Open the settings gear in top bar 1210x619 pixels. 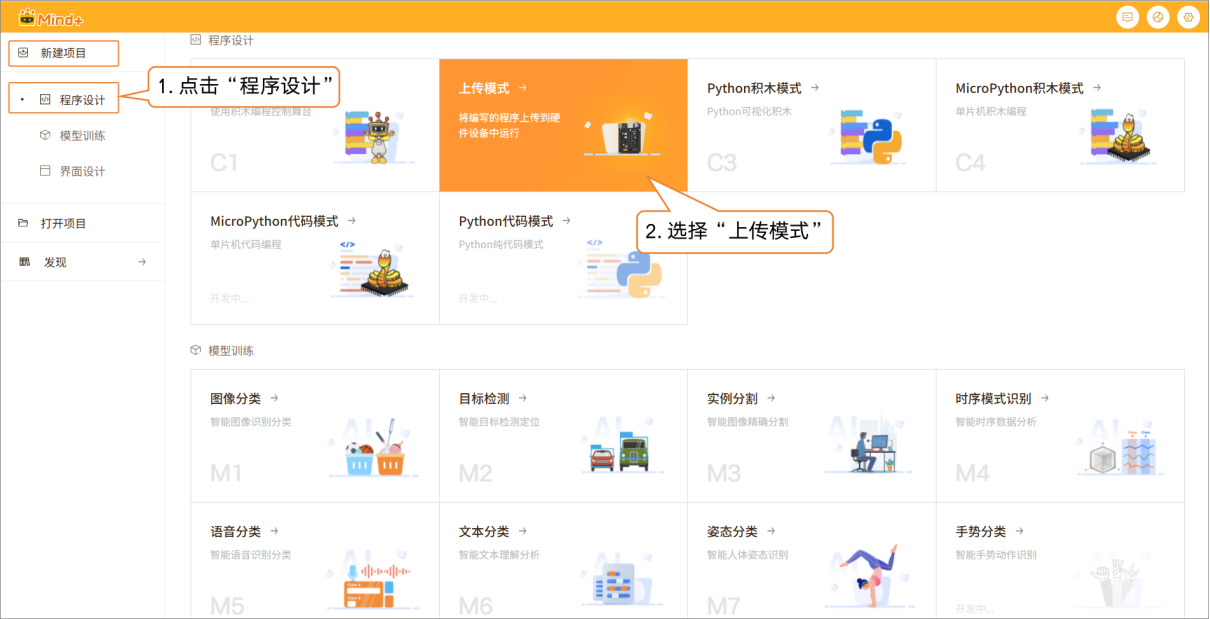click(x=1188, y=17)
